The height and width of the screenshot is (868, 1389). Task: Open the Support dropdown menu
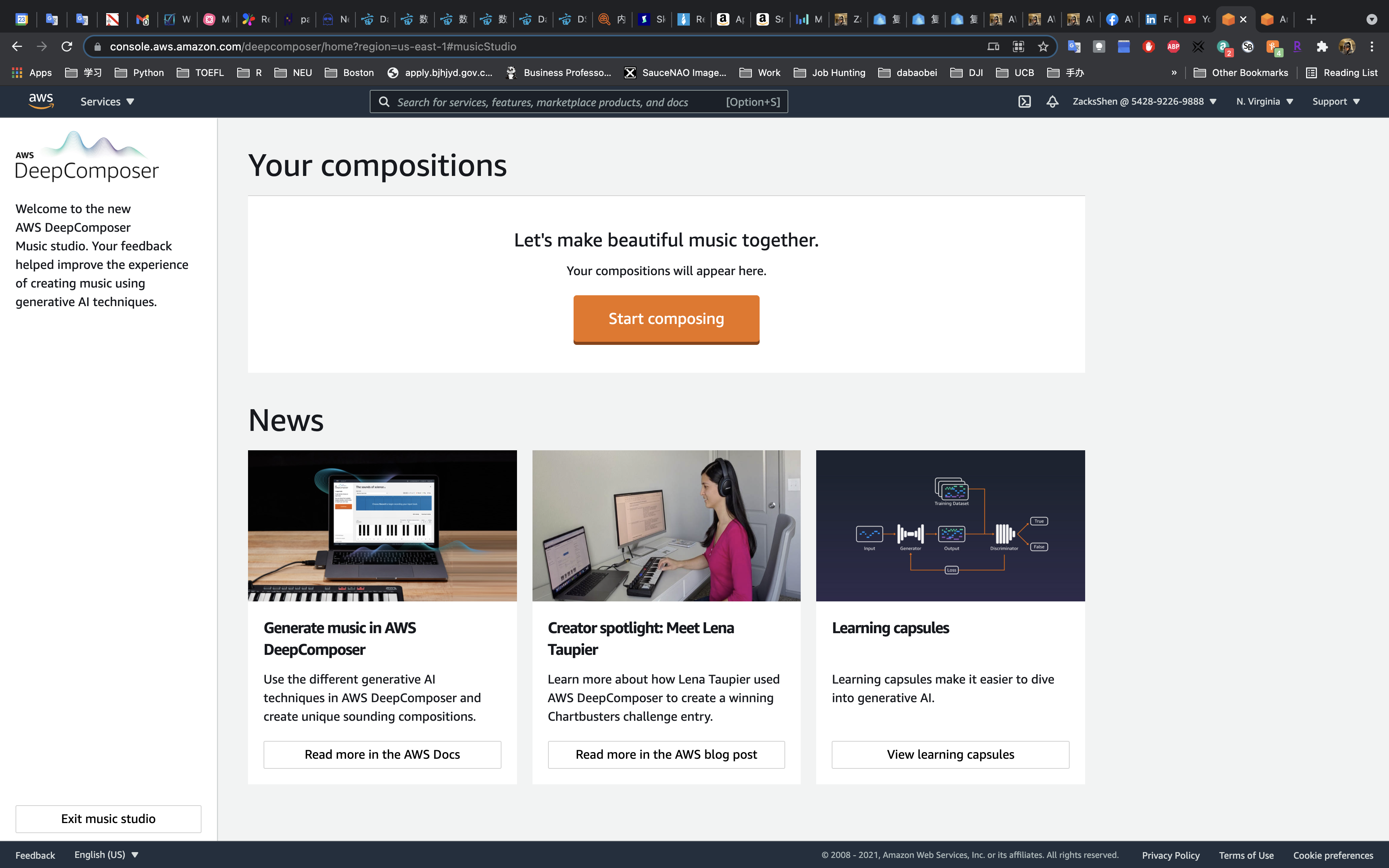pos(1336,102)
